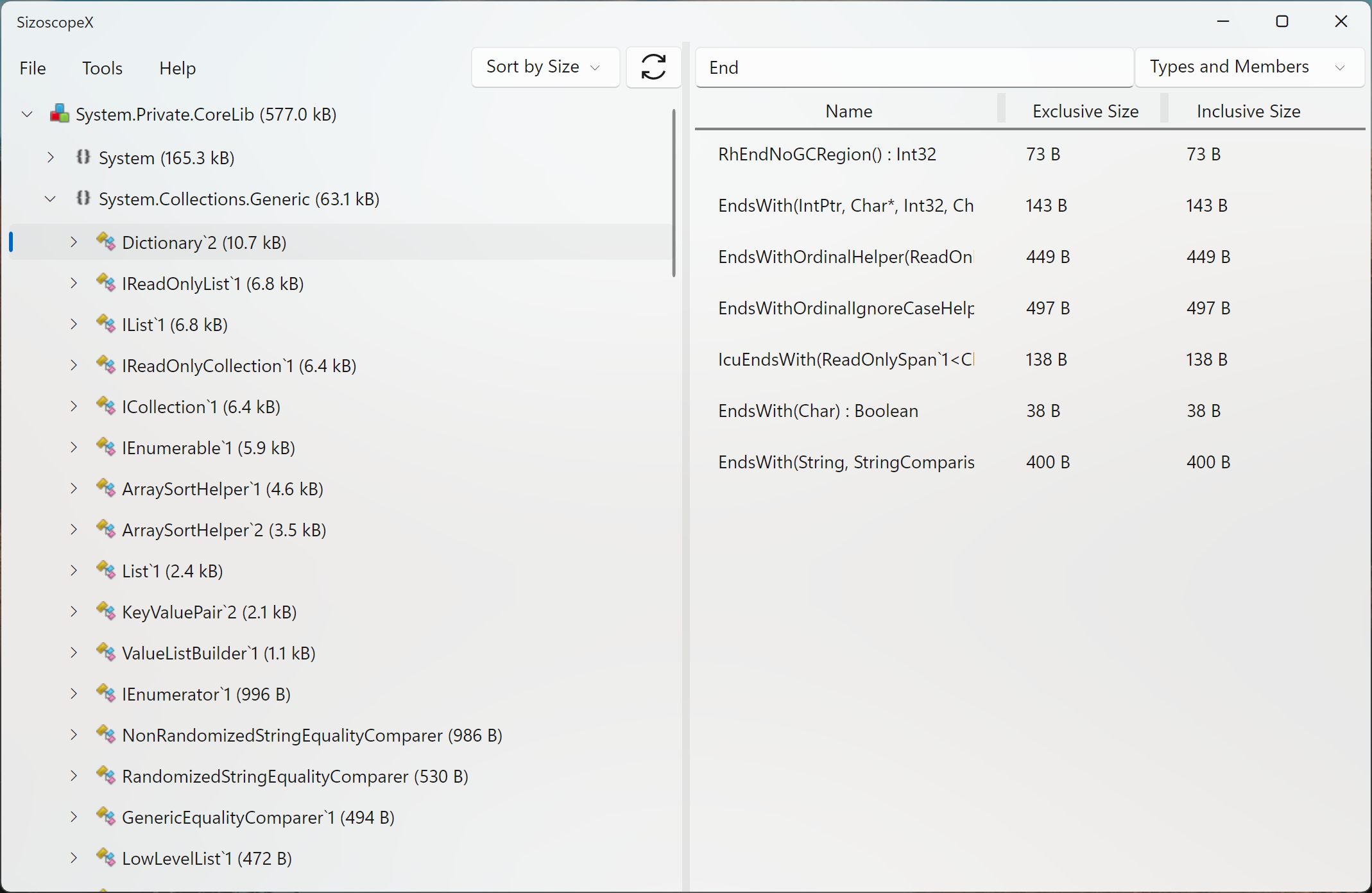The width and height of the screenshot is (1372, 893).
Task: Click the RandomizedStringEqualityComparer type icon
Action: [x=106, y=776]
